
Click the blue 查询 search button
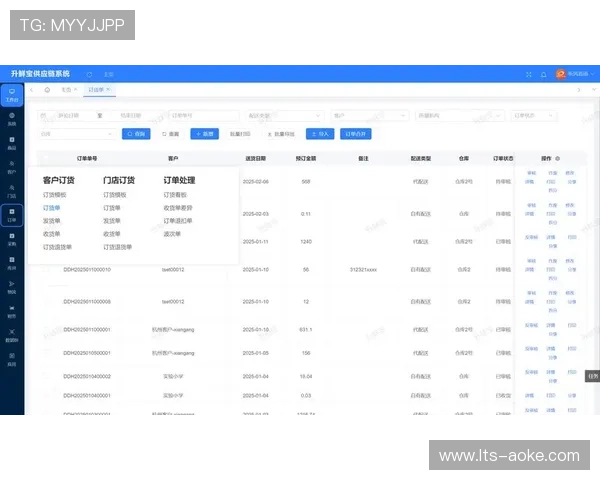[136, 133]
